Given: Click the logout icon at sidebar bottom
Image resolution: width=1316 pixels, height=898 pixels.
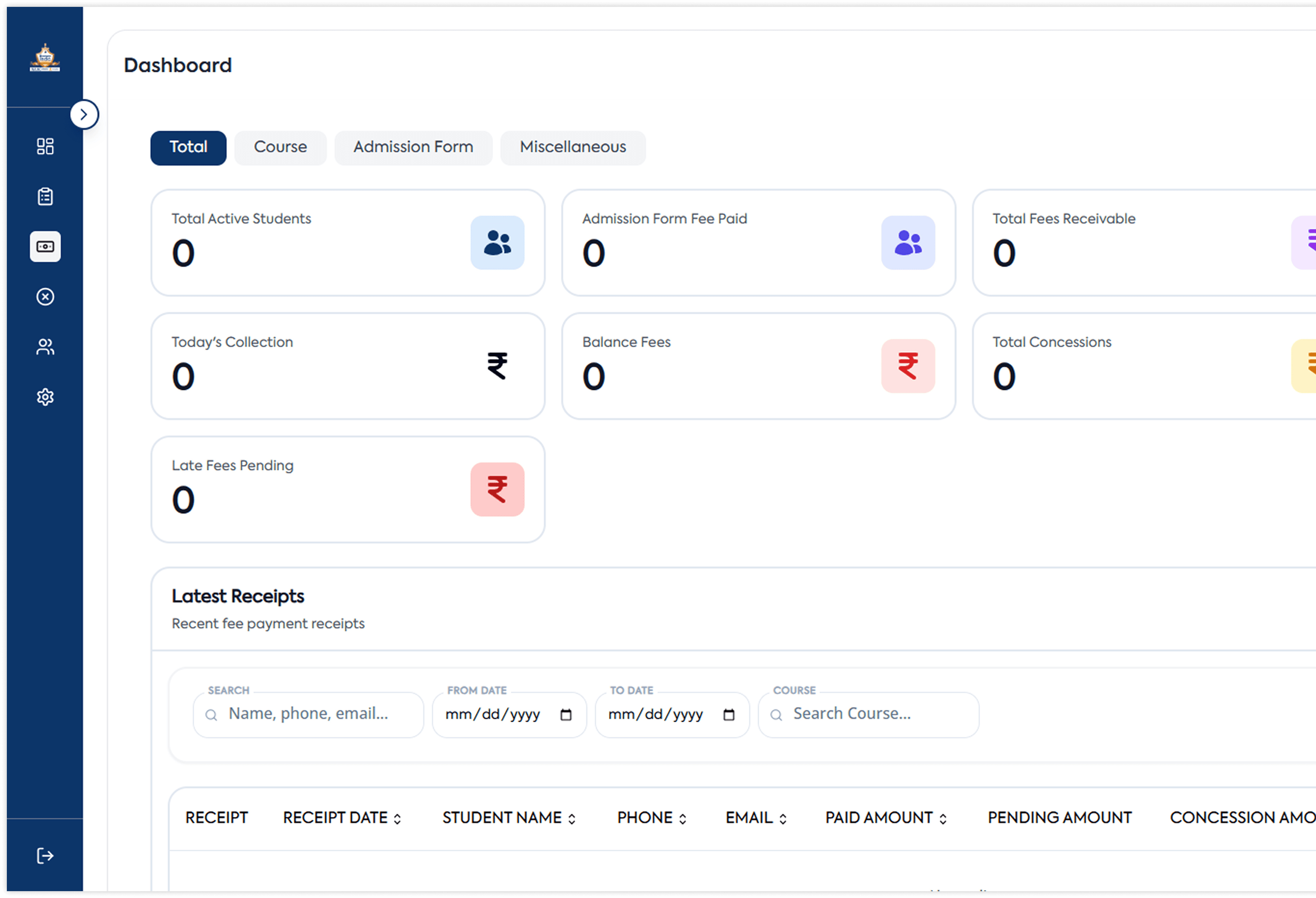Looking at the screenshot, I should click(45, 855).
